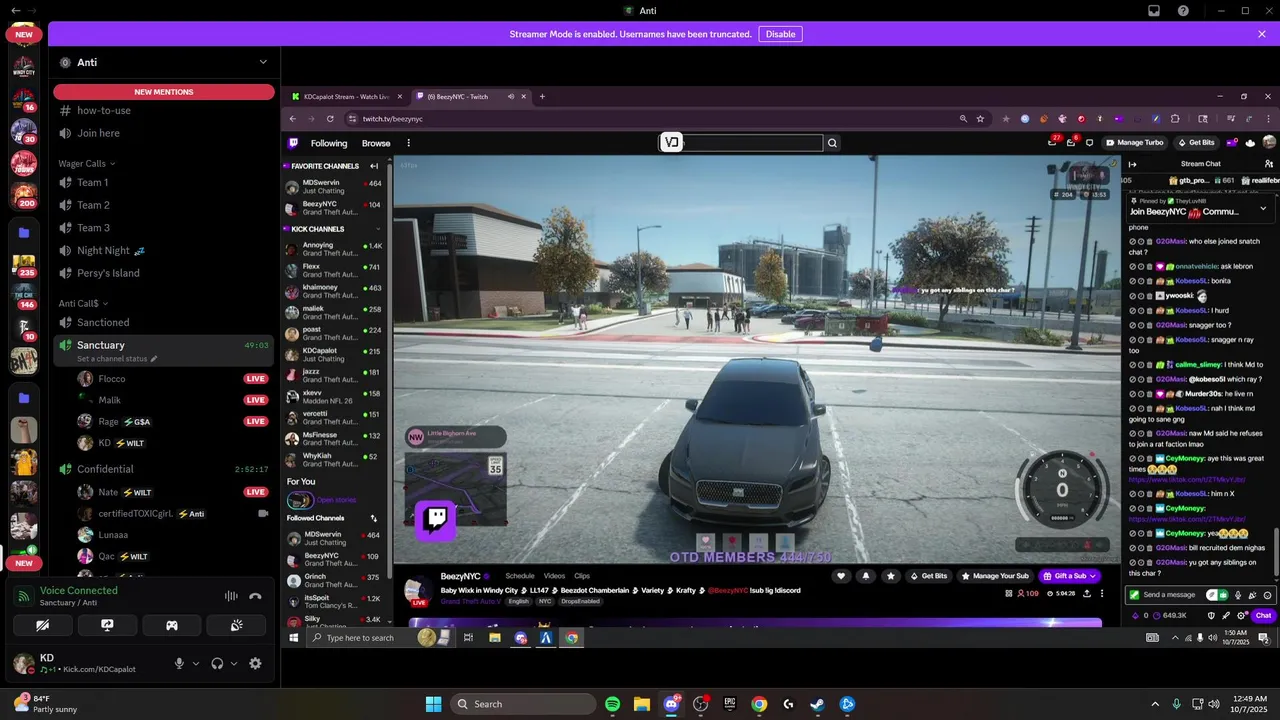Open headphone output options chevron
Image resolution: width=1280 pixels, height=720 pixels.
234,663
